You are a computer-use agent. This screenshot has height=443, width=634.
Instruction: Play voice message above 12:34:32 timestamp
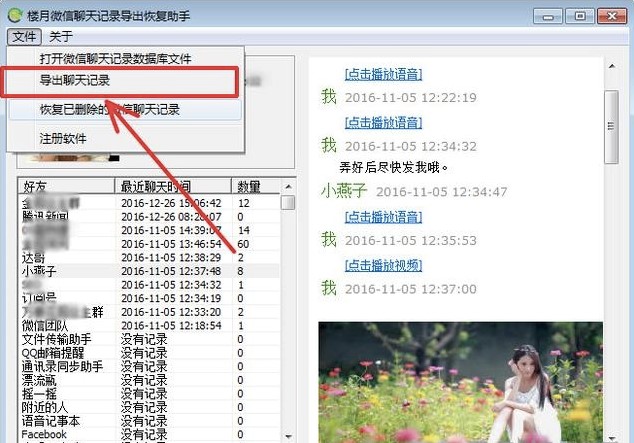(383, 122)
